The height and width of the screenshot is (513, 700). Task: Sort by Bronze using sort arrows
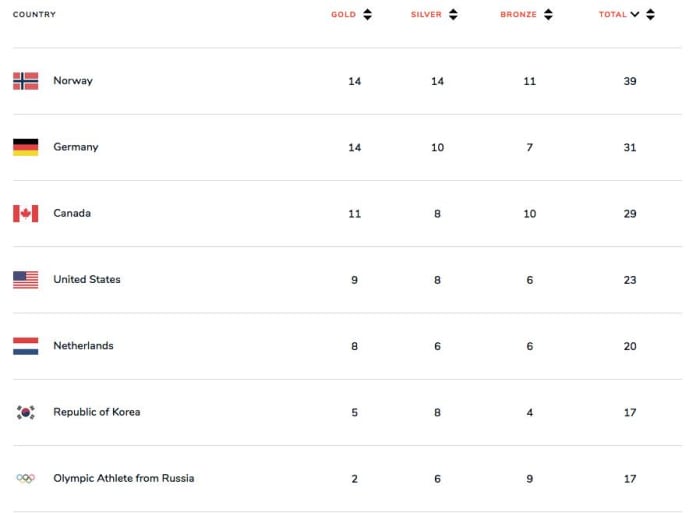pos(548,15)
